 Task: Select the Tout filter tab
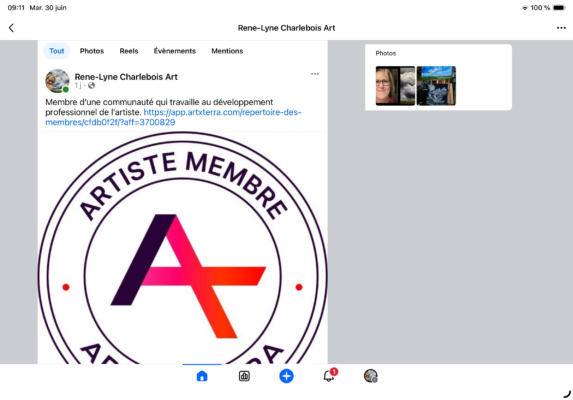[57, 51]
